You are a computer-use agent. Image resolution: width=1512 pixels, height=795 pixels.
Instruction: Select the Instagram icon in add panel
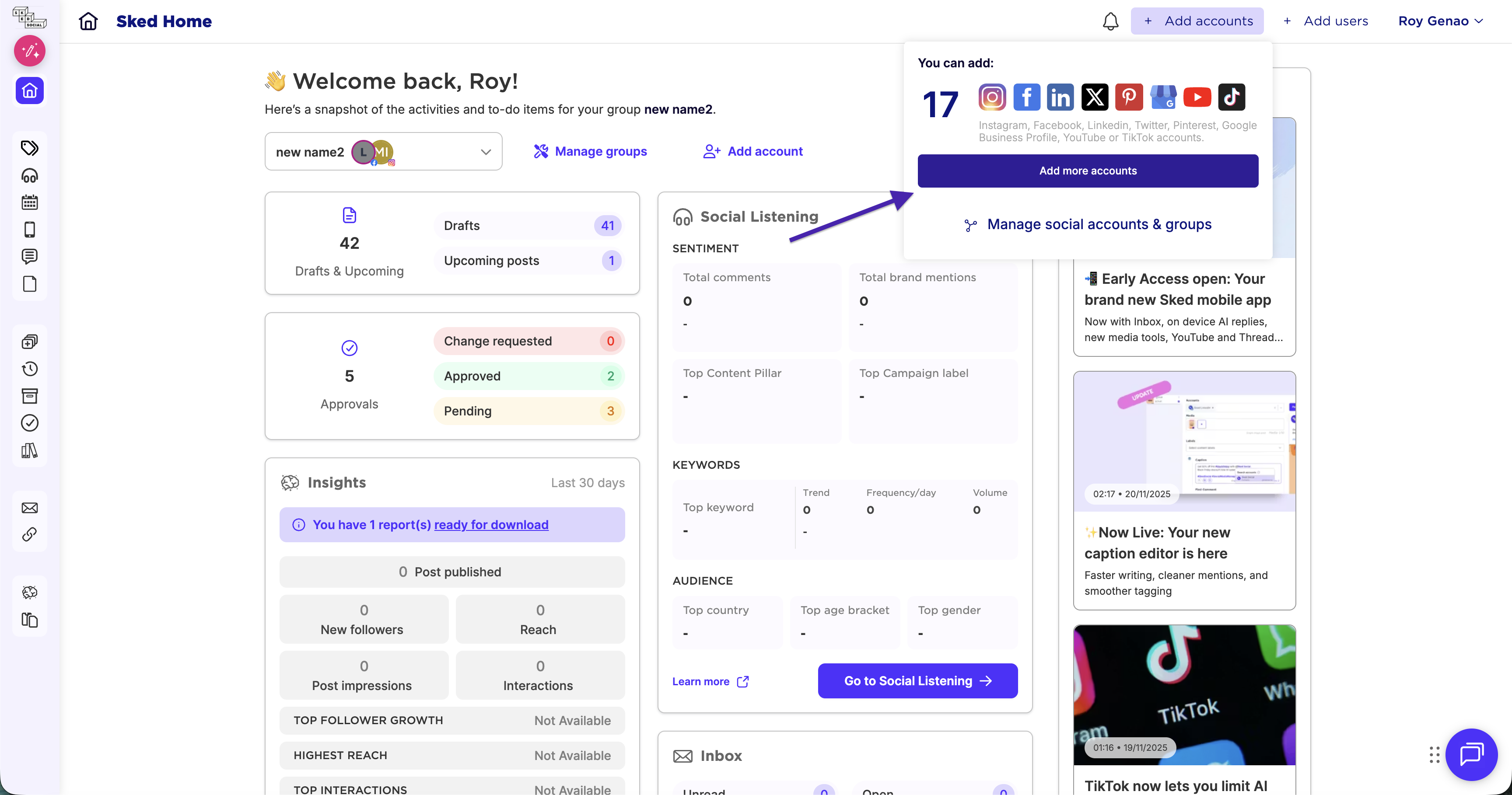992,98
